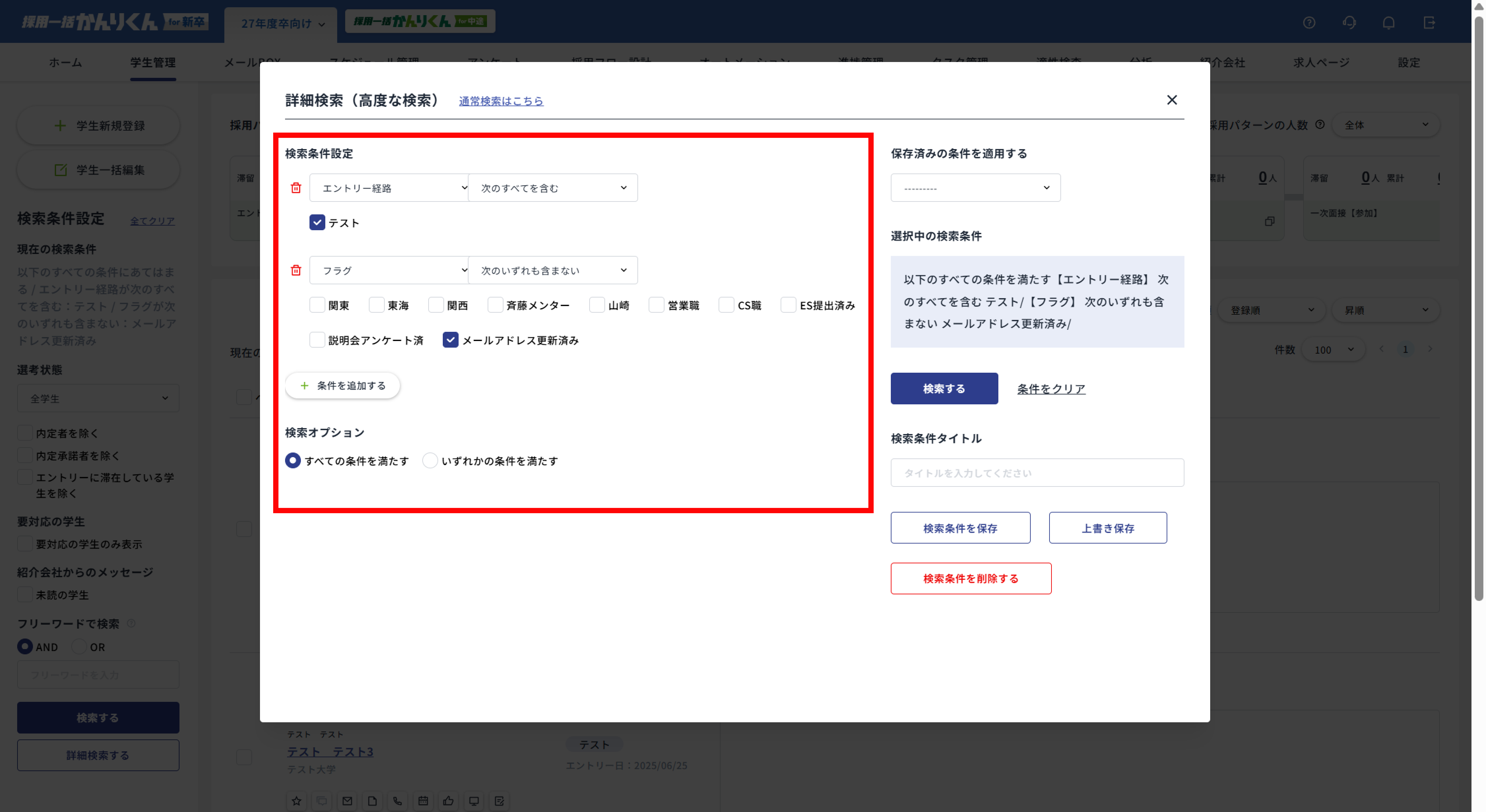Click the phone icon in the student row
The width and height of the screenshot is (1486, 812).
tap(398, 801)
